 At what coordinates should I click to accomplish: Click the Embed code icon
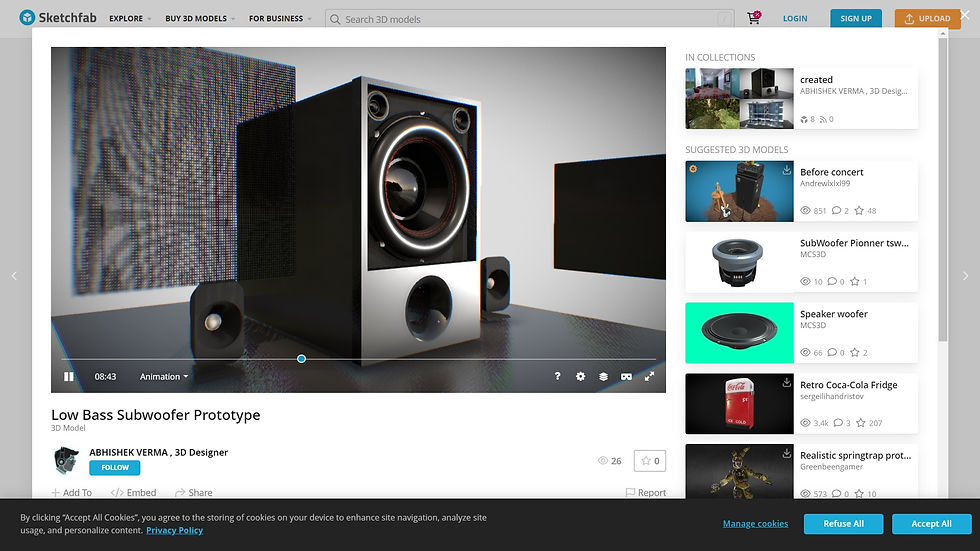point(117,492)
